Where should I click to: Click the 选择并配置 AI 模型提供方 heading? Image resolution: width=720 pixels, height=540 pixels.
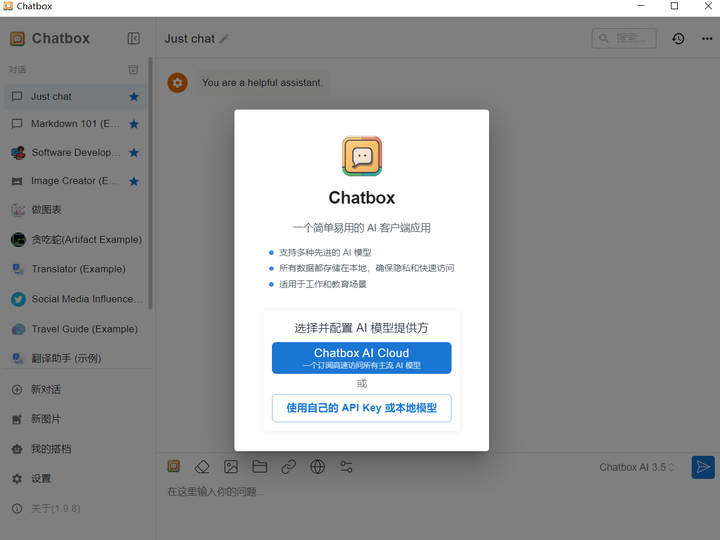pyautogui.click(x=361, y=328)
